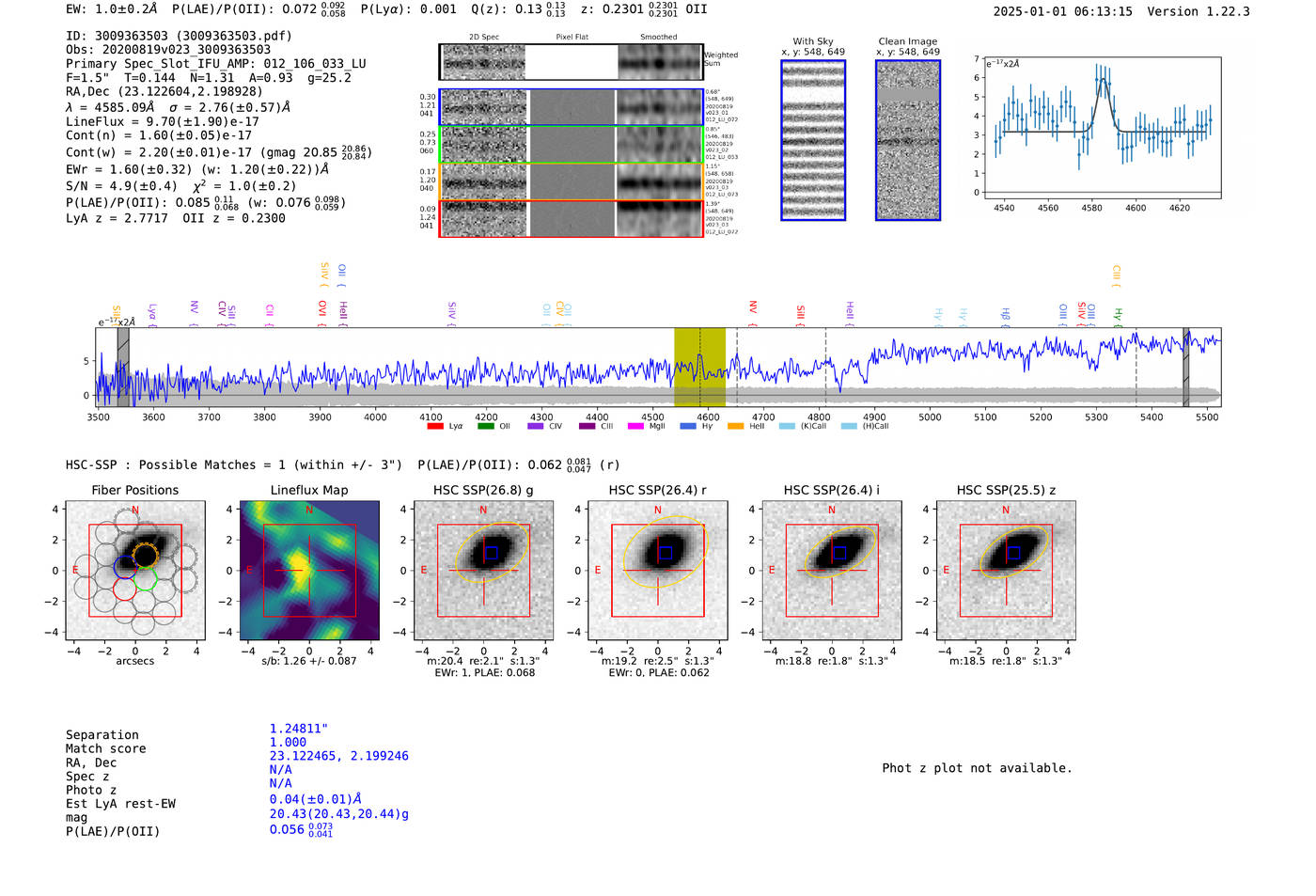This screenshot has width=1316, height=896.
Task: Select the orange-bordered fiber spectrum row
Action: tap(572, 181)
